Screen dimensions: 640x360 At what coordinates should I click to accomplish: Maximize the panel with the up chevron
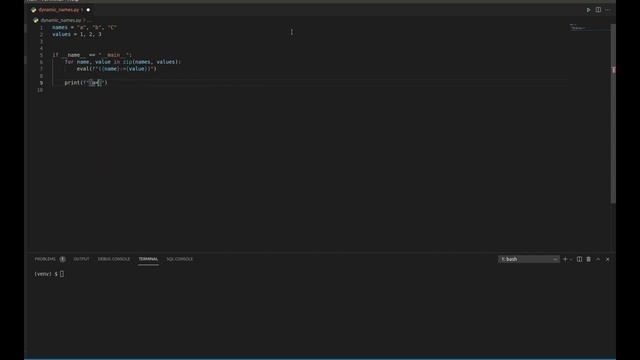click(598, 259)
